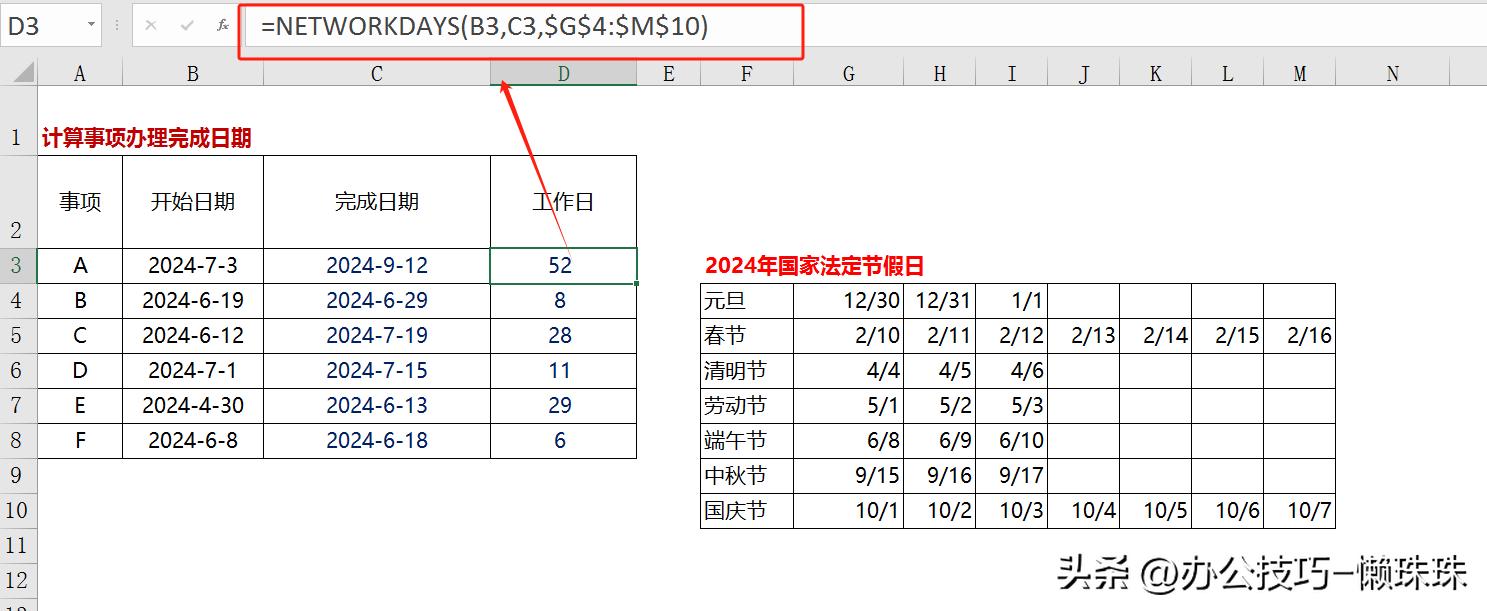Select the 国庆节 label cell
Screen dimensions: 1487x611
pyautogui.click(x=746, y=511)
